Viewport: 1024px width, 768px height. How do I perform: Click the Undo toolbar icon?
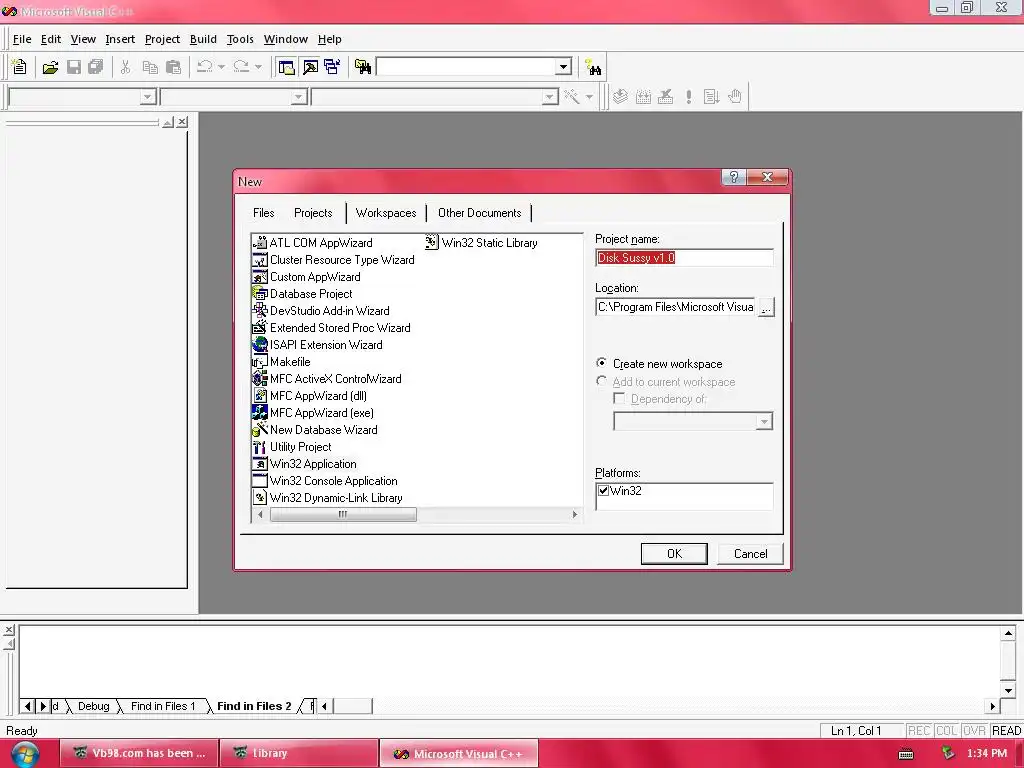204,67
